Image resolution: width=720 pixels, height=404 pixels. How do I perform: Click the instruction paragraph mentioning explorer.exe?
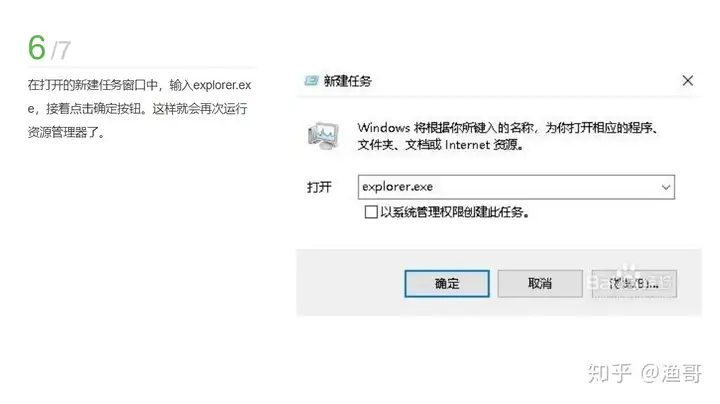(x=139, y=109)
